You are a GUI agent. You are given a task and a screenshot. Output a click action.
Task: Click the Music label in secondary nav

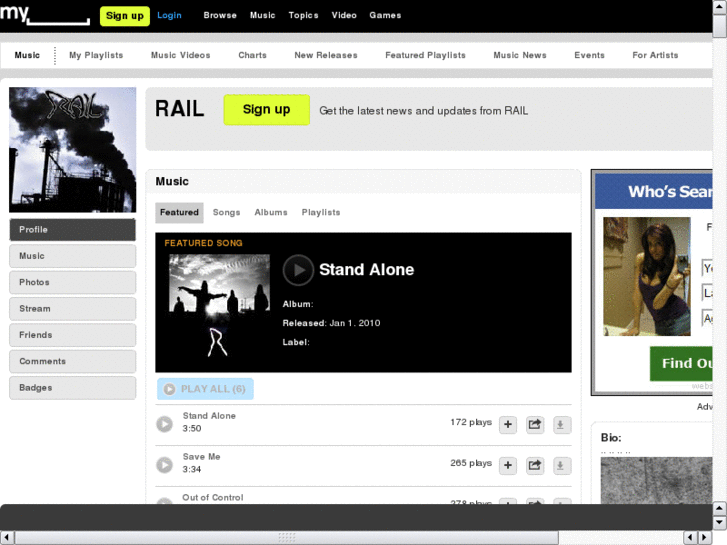tap(27, 55)
